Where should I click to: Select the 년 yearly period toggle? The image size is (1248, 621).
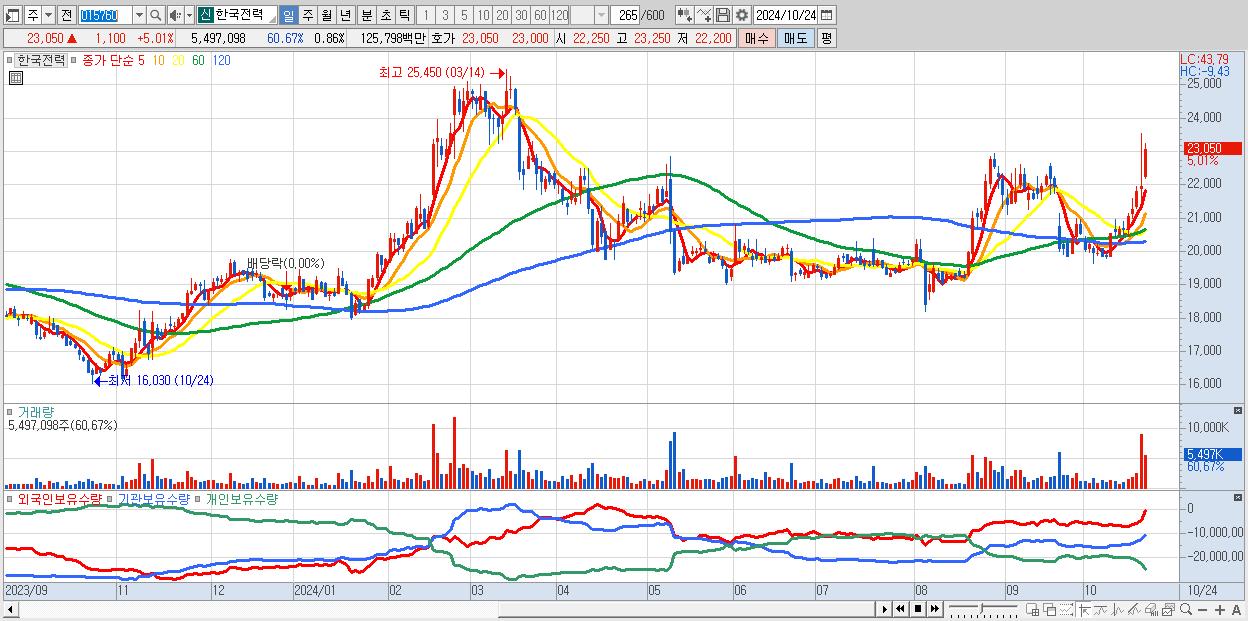click(x=345, y=15)
